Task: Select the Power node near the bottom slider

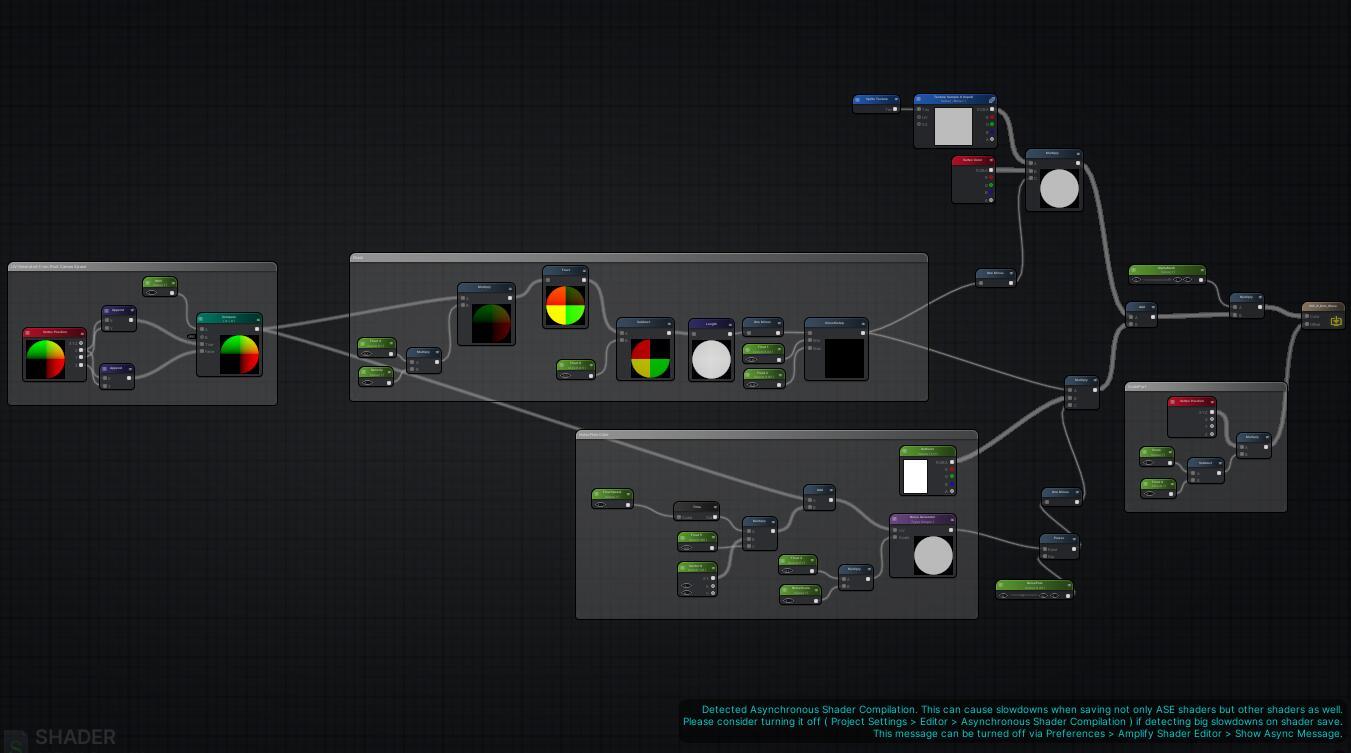Action: (1059, 546)
